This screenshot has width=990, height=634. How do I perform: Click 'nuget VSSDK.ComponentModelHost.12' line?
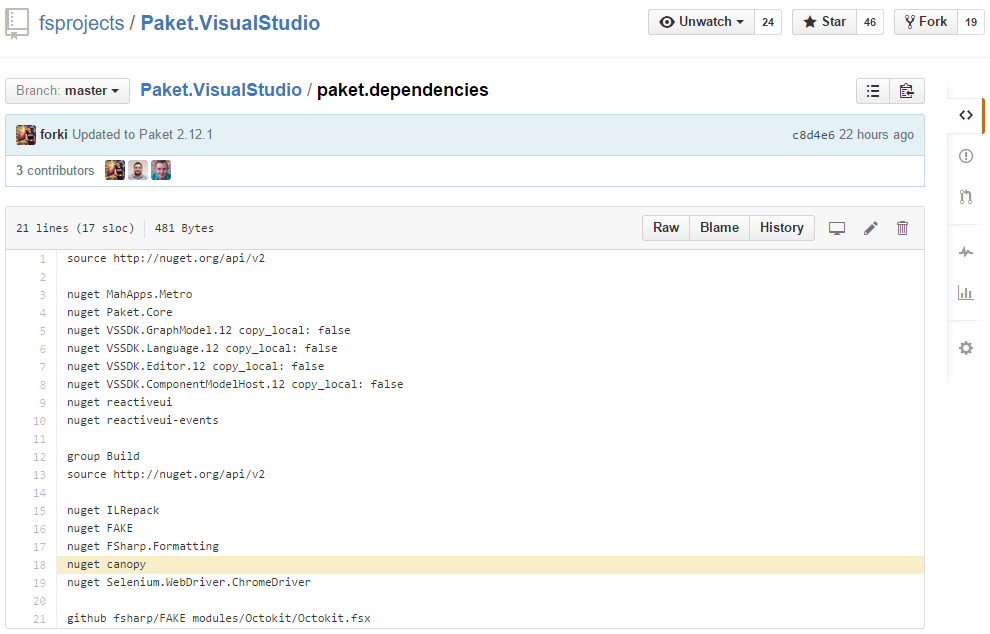coord(235,385)
